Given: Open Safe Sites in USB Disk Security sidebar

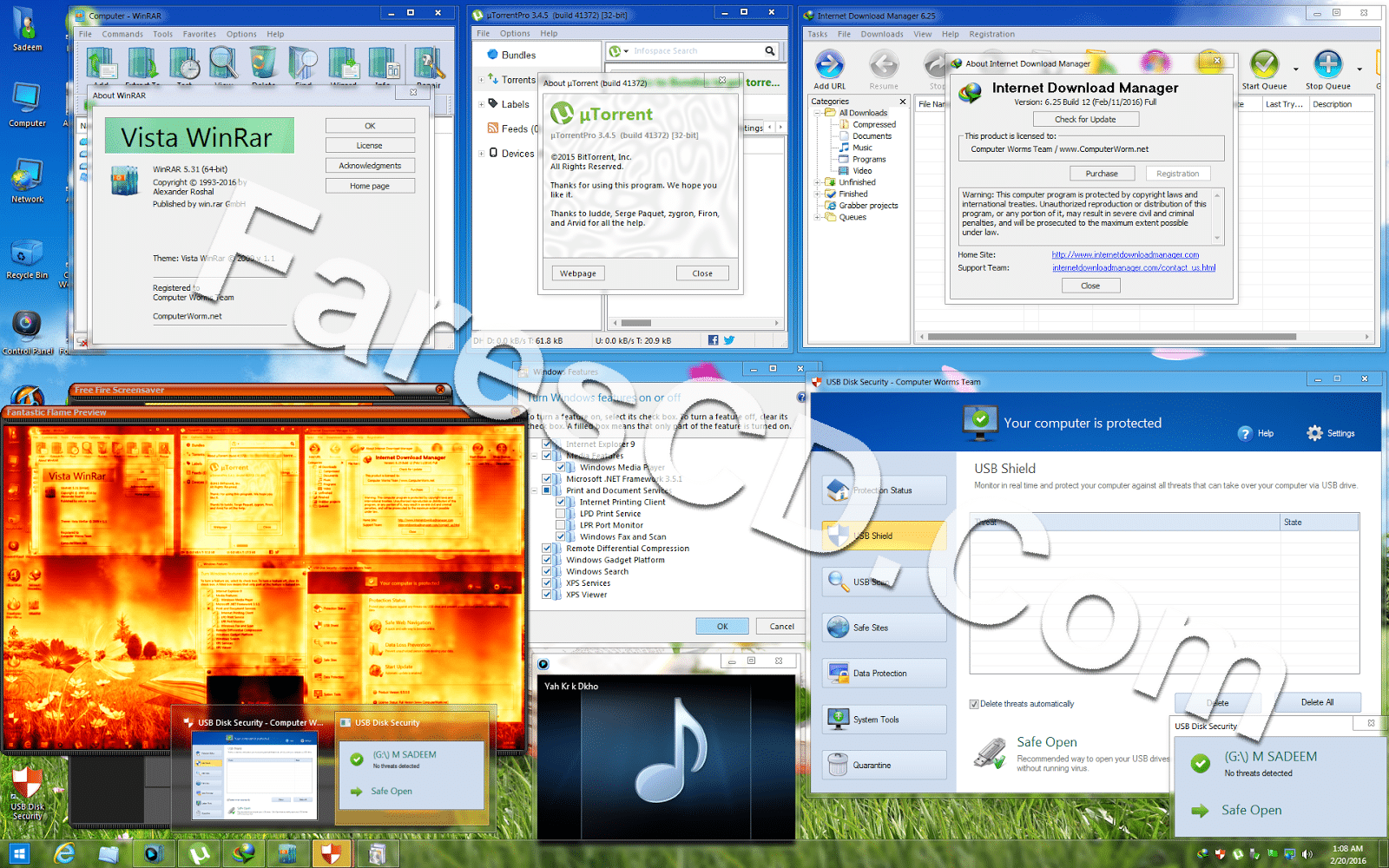Looking at the screenshot, I should (x=885, y=628).
